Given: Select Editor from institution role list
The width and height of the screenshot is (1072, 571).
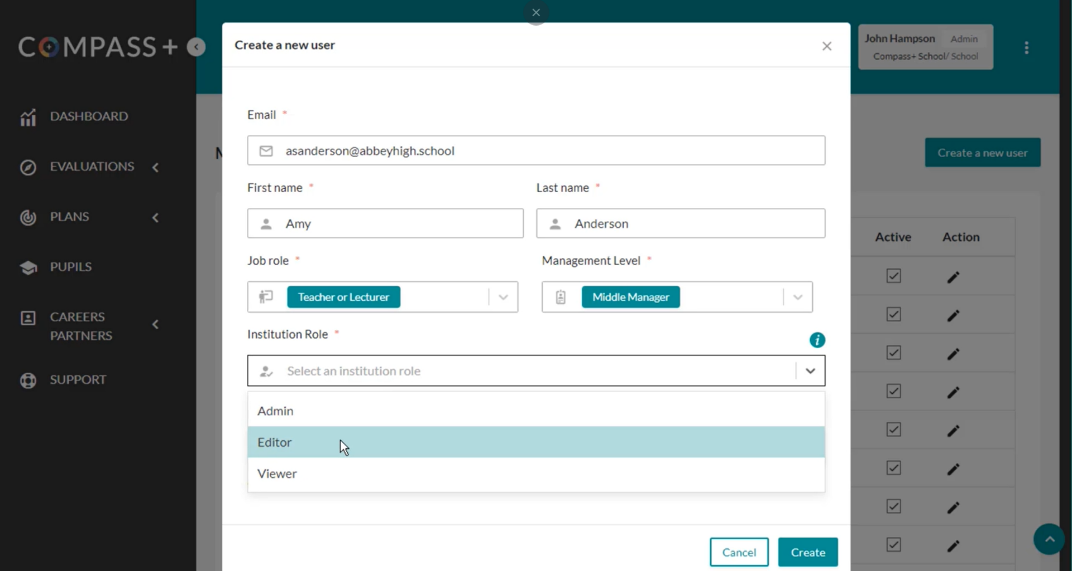Looking at the screenshot, I should [536, 442].
